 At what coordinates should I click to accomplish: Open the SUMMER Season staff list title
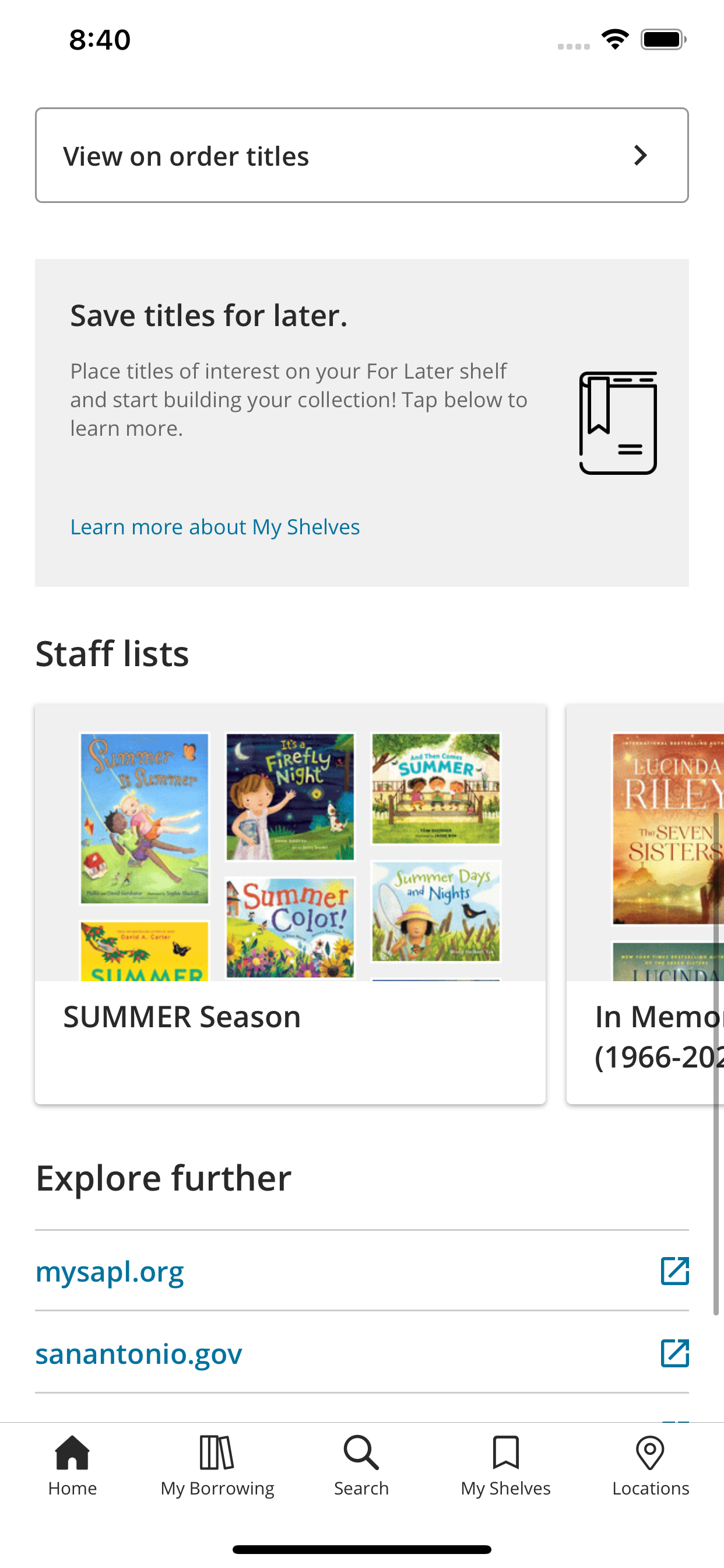182,1017
